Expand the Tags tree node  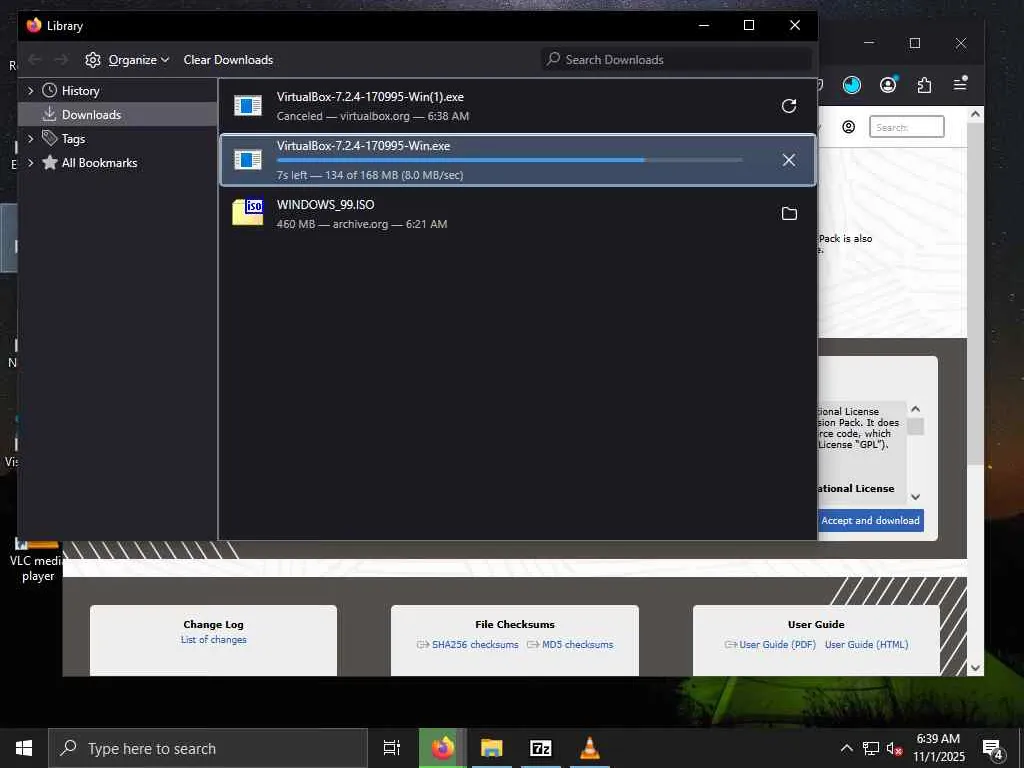point(30,138)
